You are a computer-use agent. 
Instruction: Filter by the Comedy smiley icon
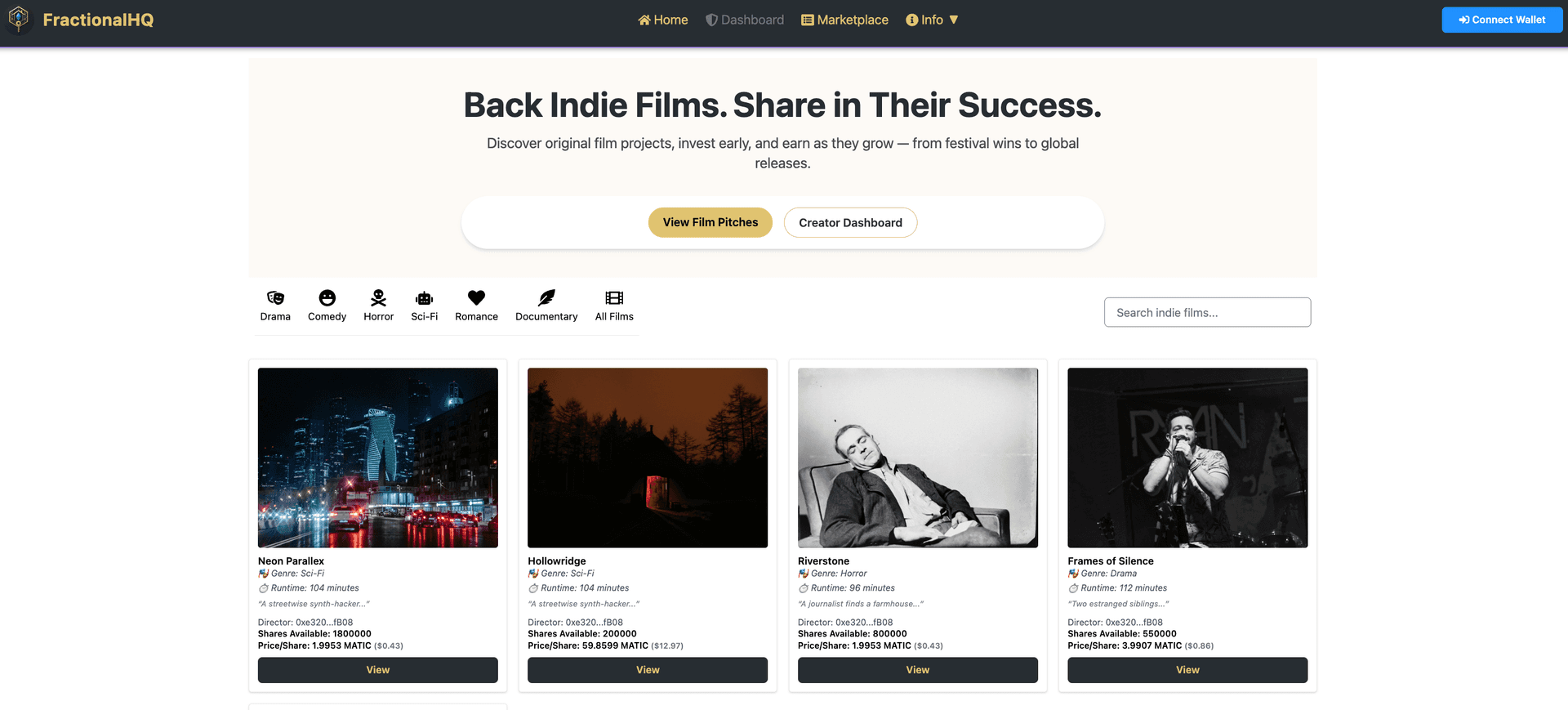[x=327, y=298]
